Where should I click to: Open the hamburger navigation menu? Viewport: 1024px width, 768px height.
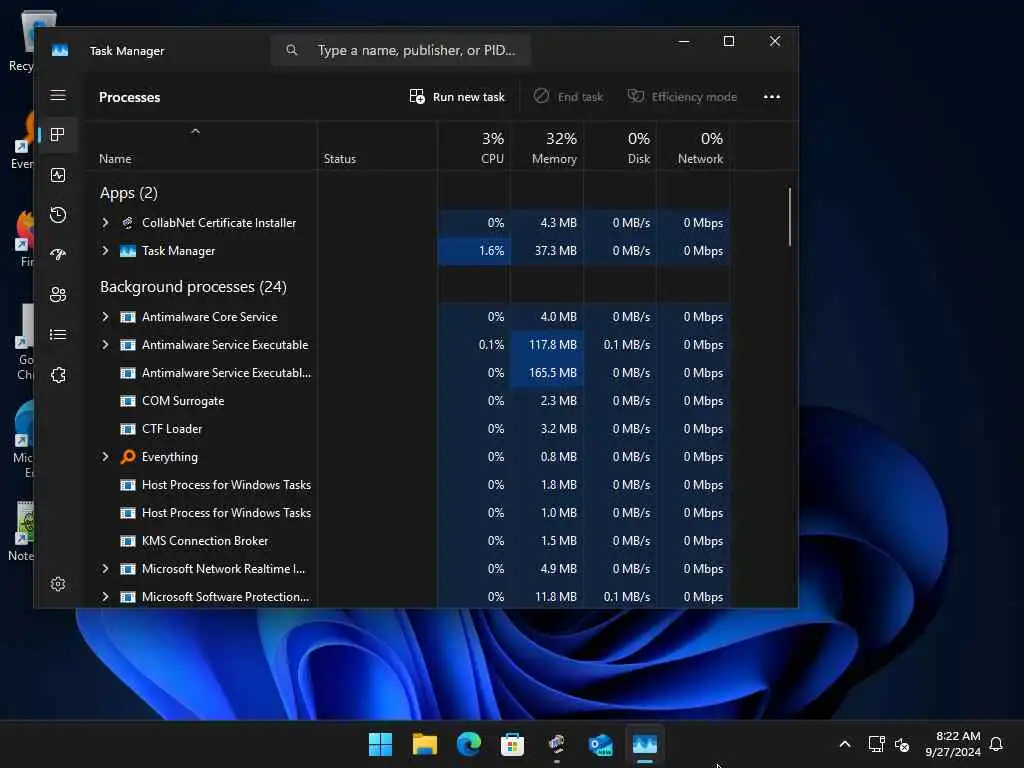click(58, 95)
